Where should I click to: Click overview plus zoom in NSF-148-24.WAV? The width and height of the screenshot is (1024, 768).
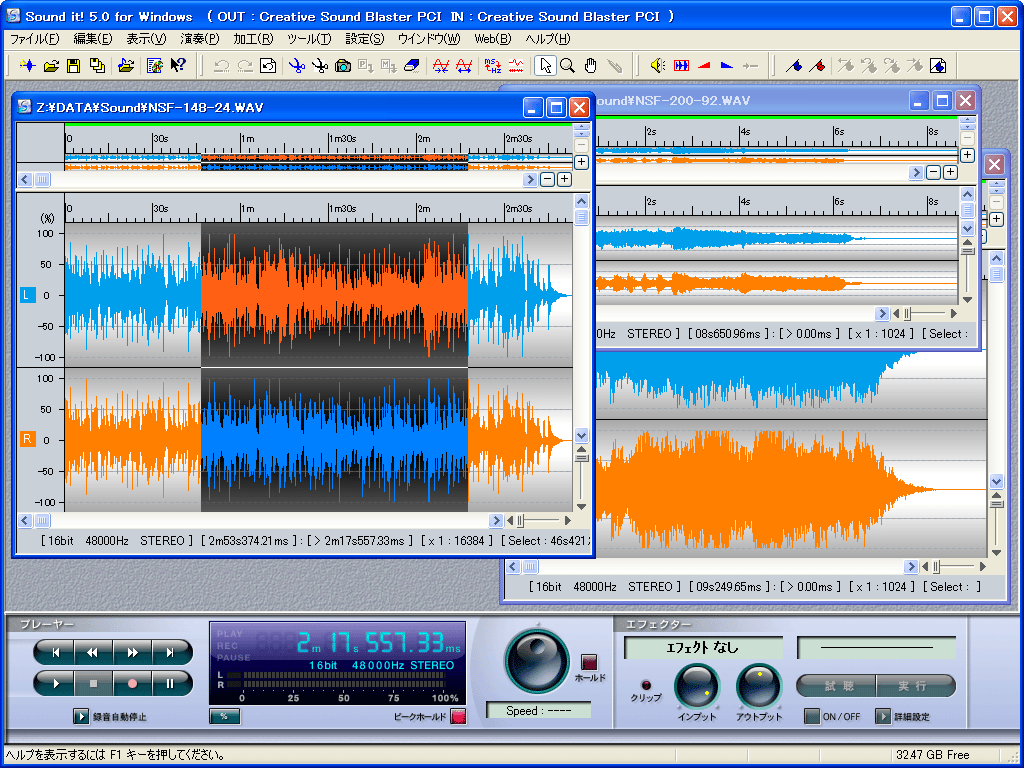pyautogui.click(x=564, y=180)
